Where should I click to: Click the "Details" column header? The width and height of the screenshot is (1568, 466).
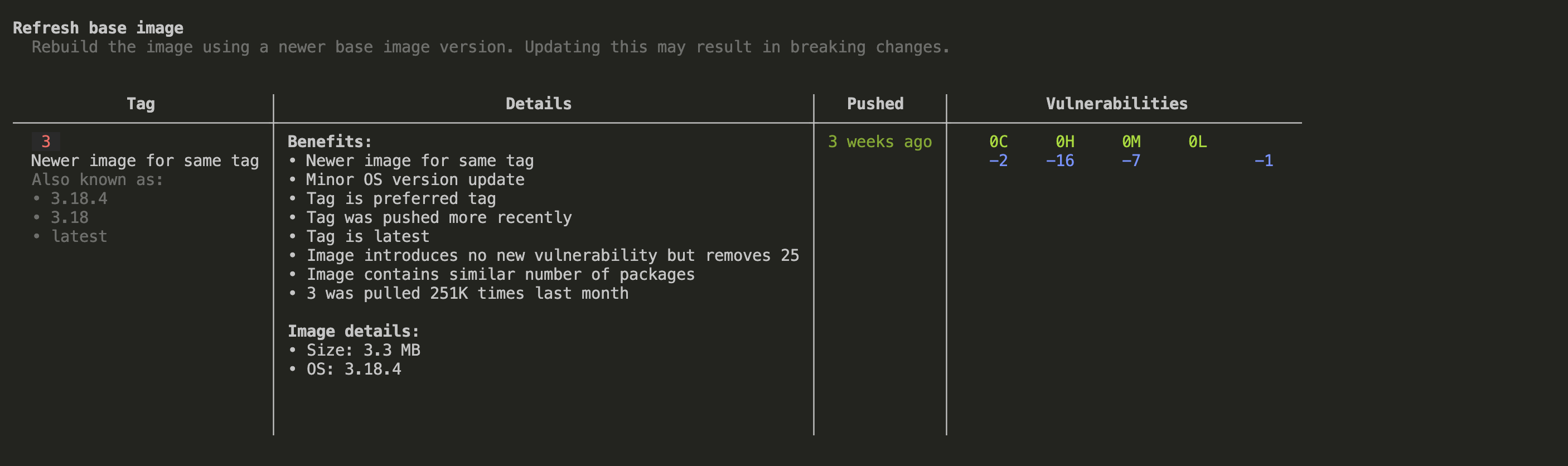tap(538, 104)
